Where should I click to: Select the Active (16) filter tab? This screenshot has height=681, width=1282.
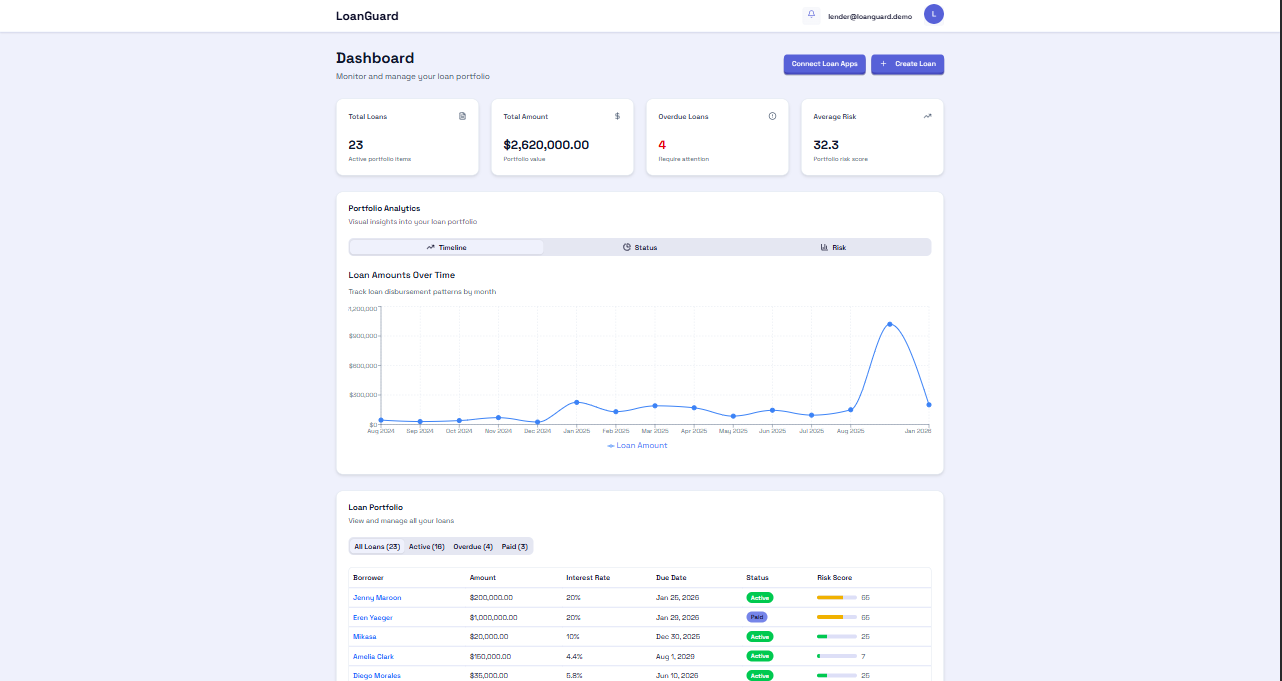pyautogui.click(x=427, y=546)
